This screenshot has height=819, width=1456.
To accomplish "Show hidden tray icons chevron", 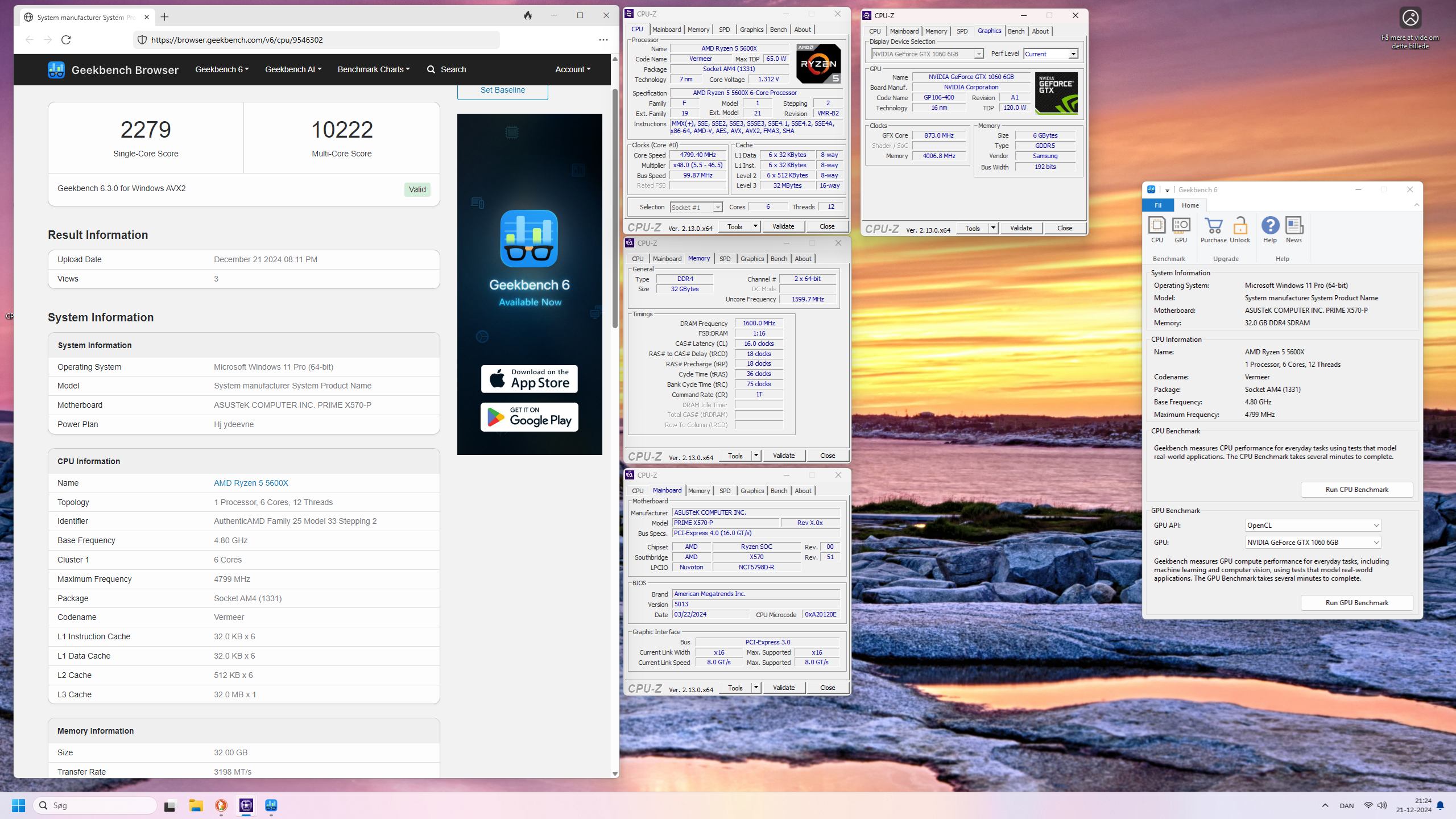I will pyautogui.click(x=1325, y=805).
